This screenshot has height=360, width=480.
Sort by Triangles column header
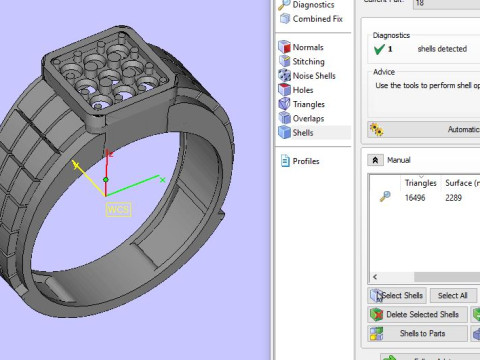(421, 183)
